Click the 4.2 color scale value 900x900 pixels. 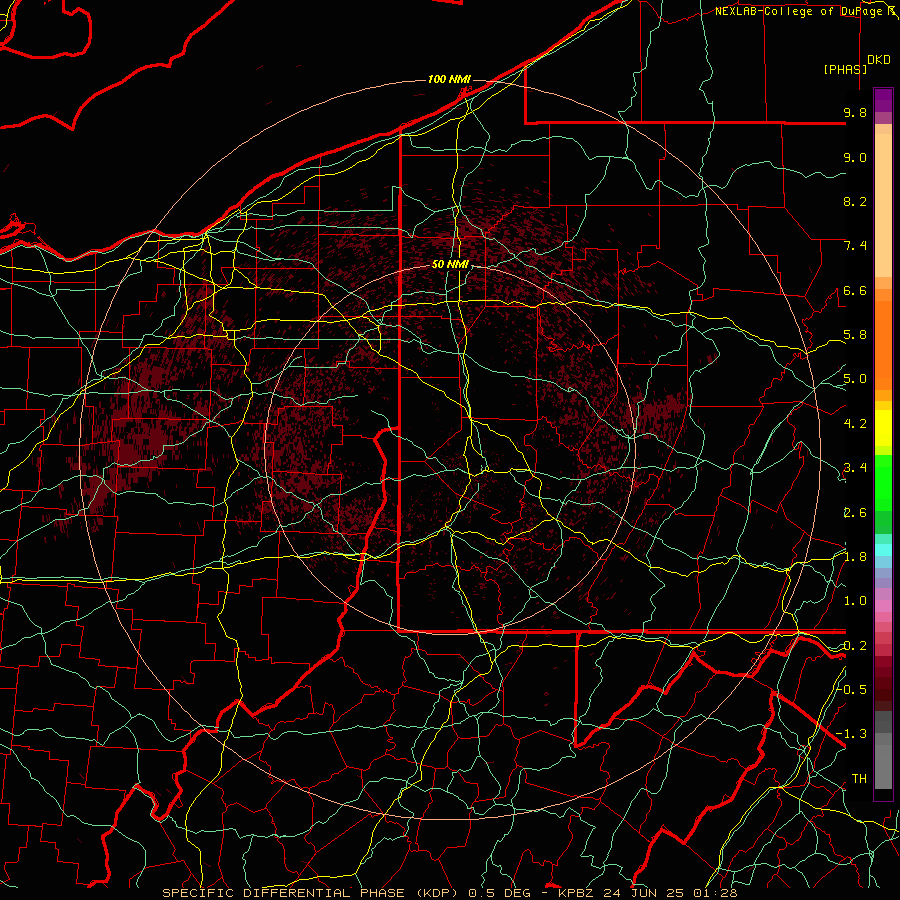pos(855,424)
